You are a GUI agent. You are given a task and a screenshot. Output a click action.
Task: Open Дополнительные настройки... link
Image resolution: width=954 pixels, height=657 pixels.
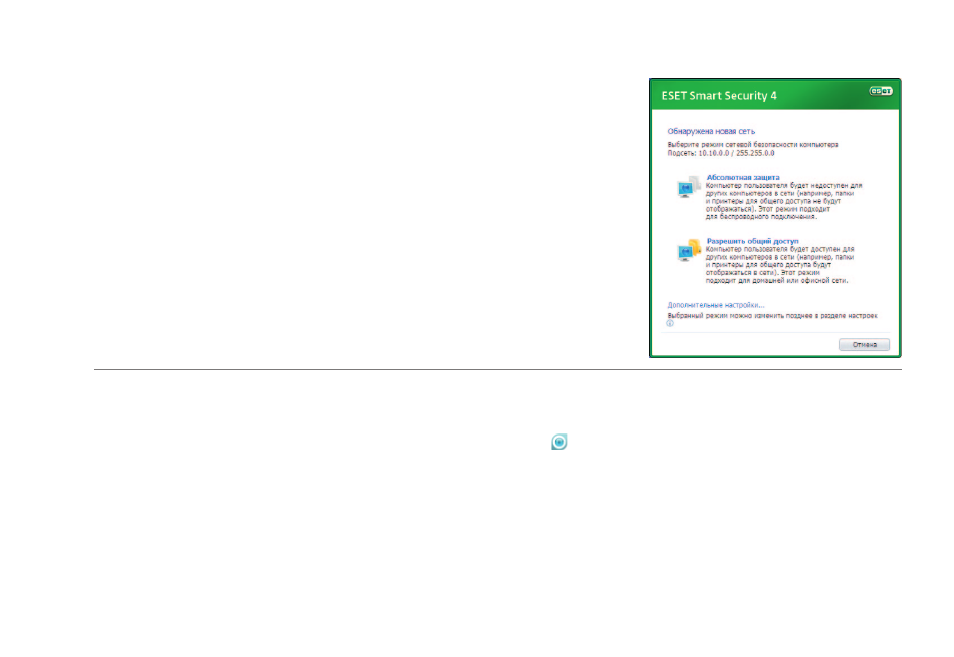click(x=716, y=305)
